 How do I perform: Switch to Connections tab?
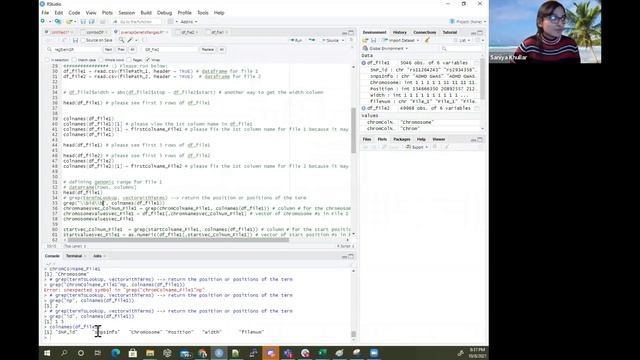pos(424,32)
